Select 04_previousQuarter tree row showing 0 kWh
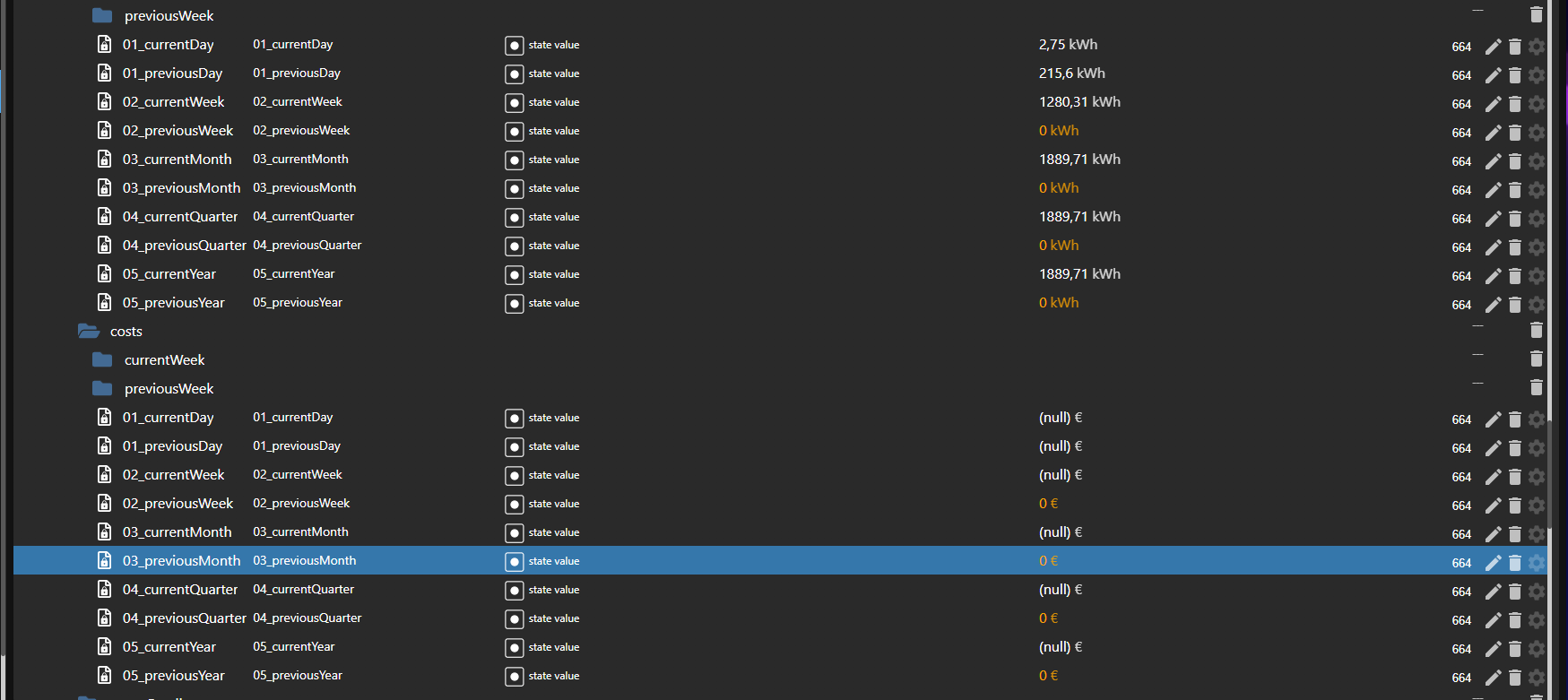The image size is (1568, 700). click(x=185, y=245)
